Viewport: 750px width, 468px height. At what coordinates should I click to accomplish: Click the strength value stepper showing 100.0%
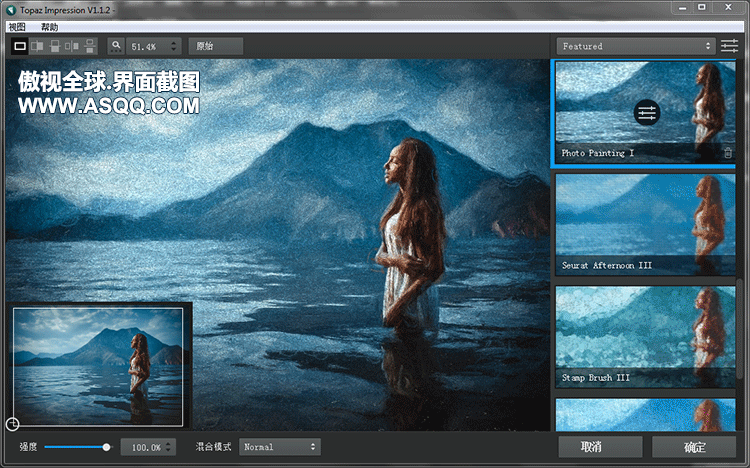pyautogui.click(x=168, y=447)
